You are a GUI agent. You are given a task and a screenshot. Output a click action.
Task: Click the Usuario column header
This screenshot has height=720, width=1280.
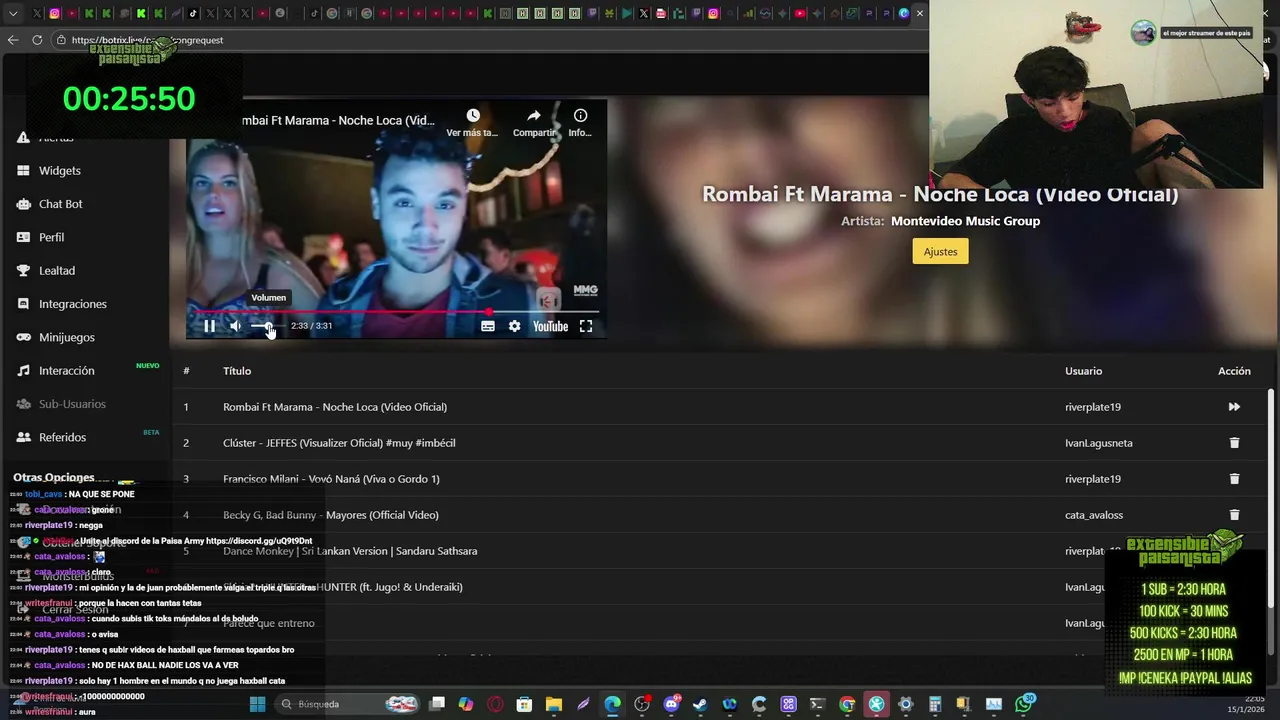[x=1083, y=371]
